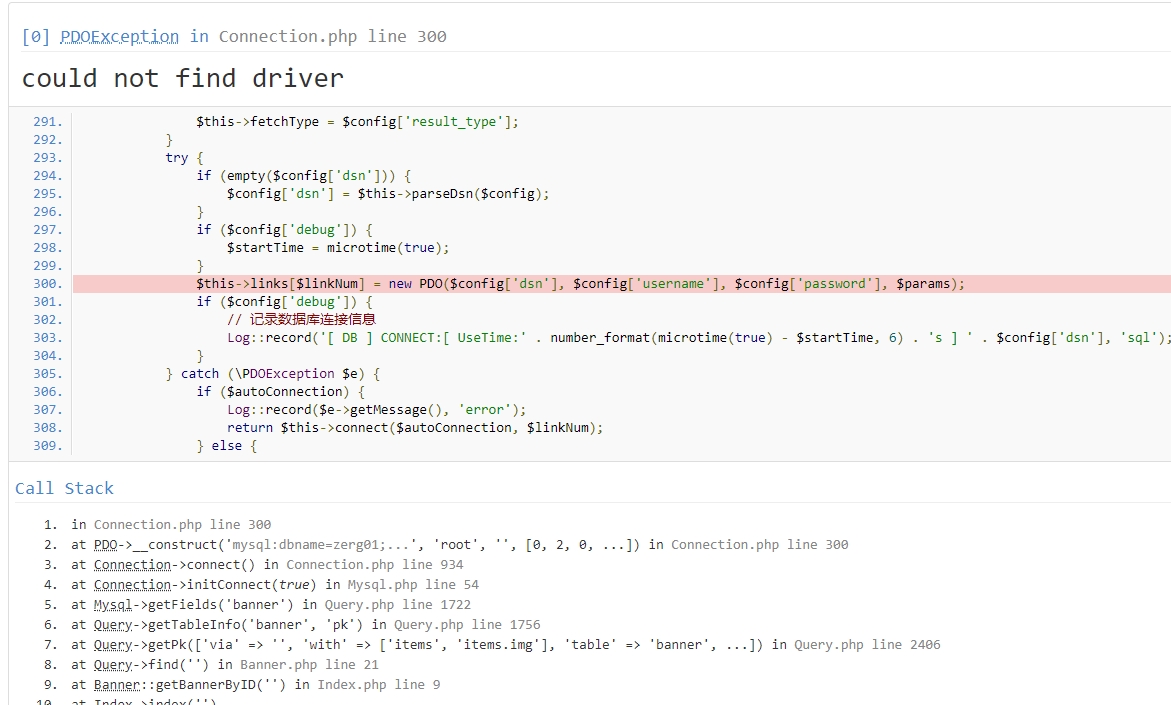Click call stack entry 1 'in Connection.php line 300'
1171x705 pixels.
point(171,525)
